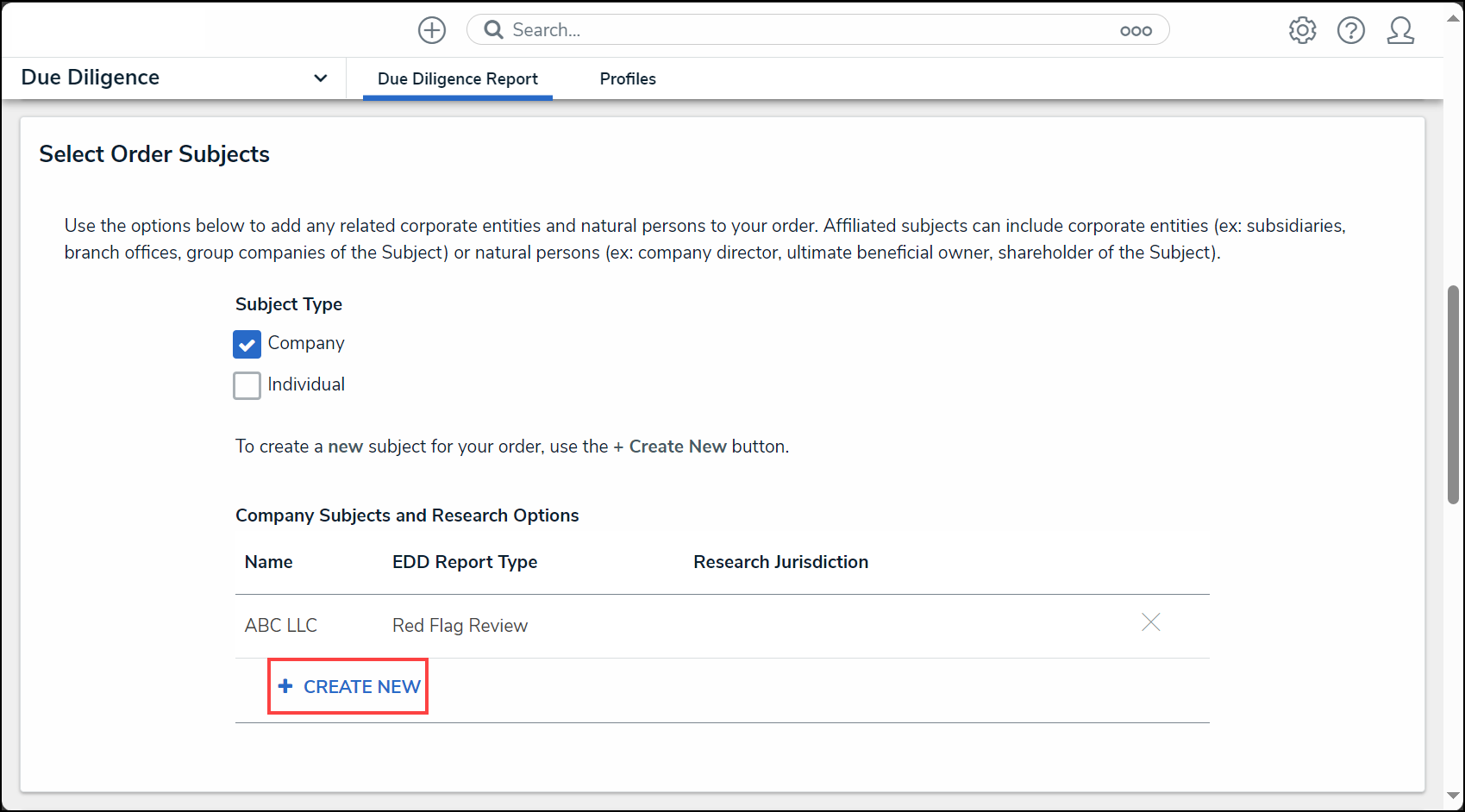Click the CREATE NEW button
1465x812 pixels.
pos(348,686)
